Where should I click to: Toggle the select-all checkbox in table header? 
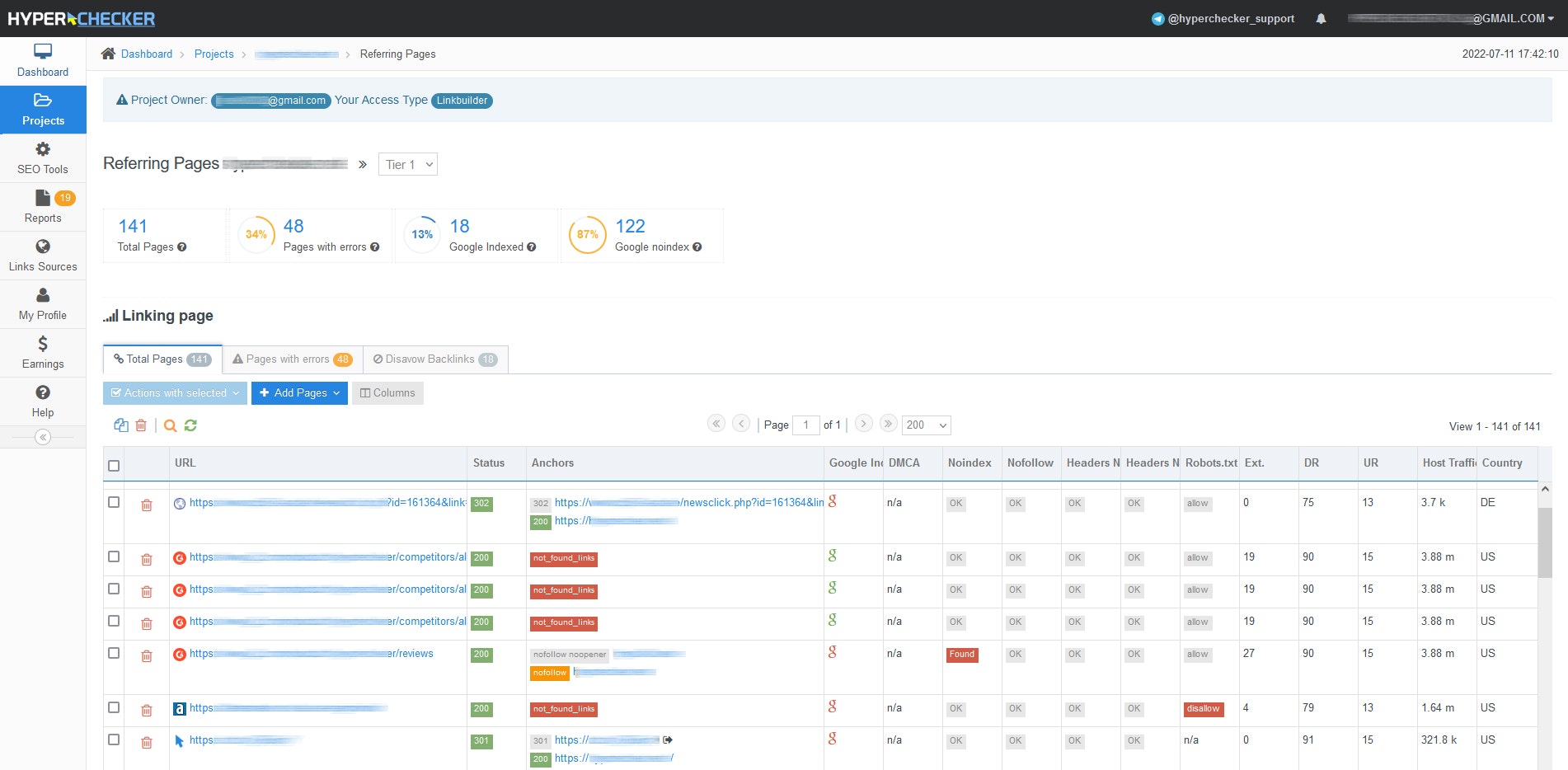point(114,466)
